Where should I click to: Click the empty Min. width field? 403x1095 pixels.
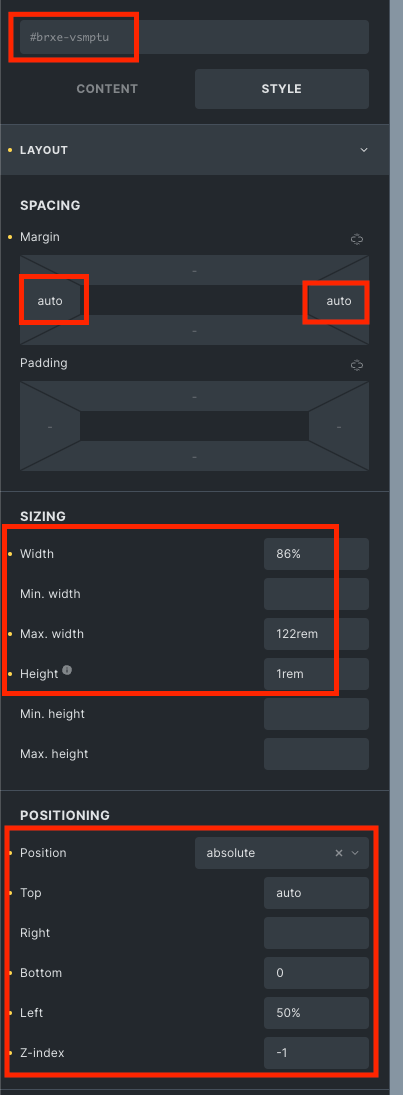click(316, 594)
